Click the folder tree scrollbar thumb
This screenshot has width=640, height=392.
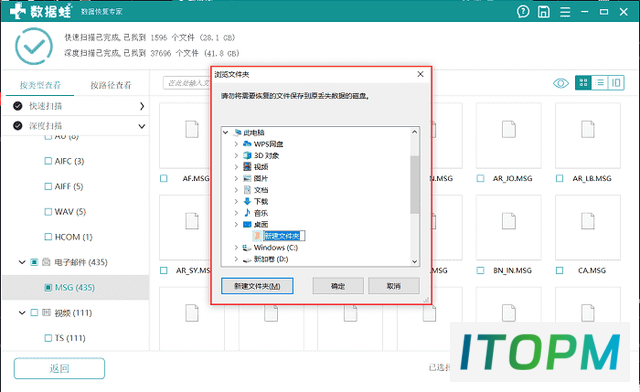[x=415, y=184]
